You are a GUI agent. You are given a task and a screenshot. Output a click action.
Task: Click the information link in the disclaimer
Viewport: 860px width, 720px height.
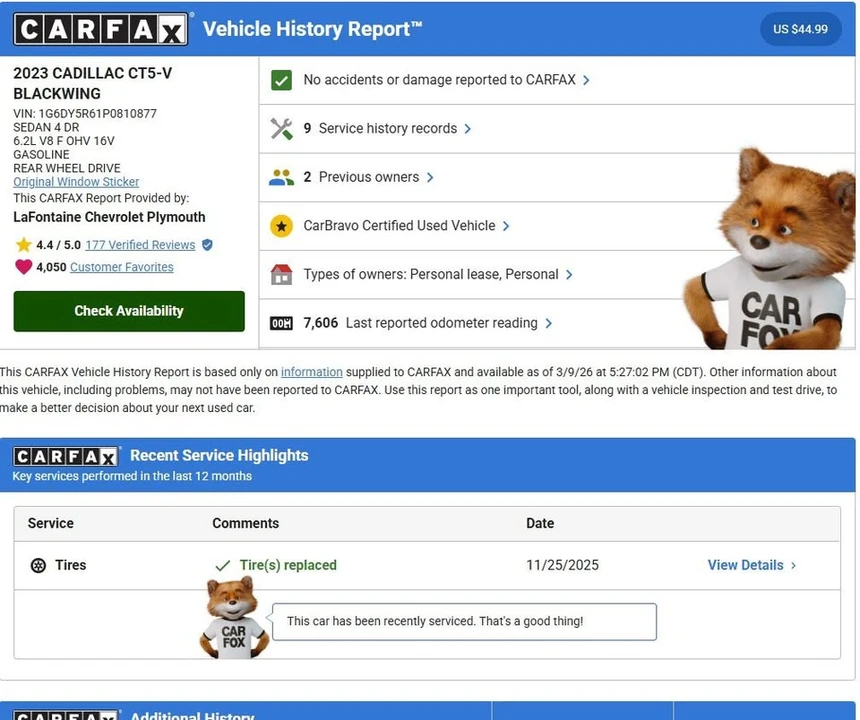point(312,372)
